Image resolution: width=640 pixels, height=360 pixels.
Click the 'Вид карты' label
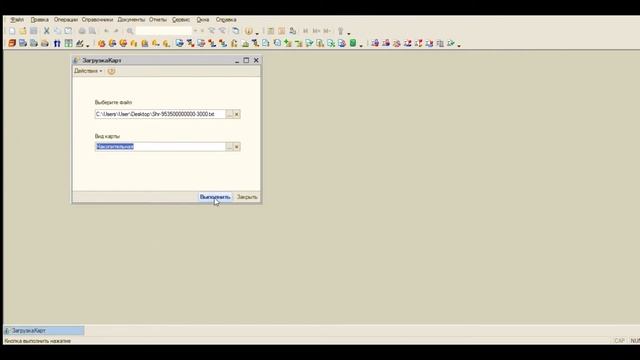click(107, 136)
